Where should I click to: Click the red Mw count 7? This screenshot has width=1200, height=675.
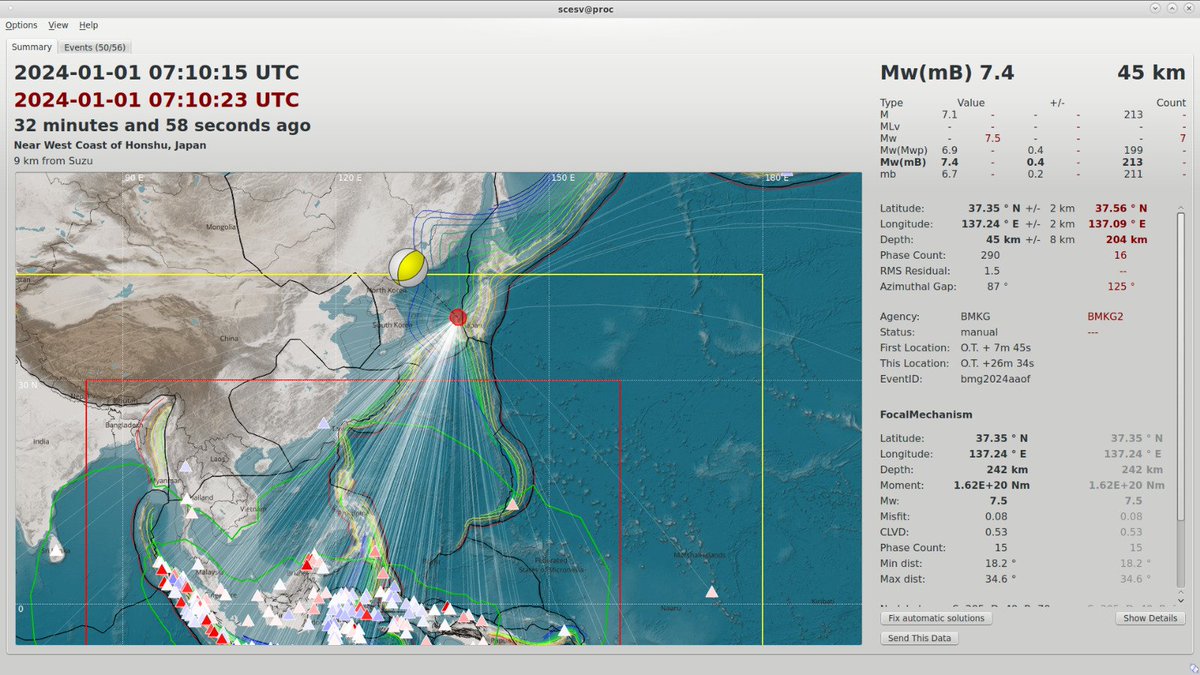pyautogui.click(x=1182, y=138)
